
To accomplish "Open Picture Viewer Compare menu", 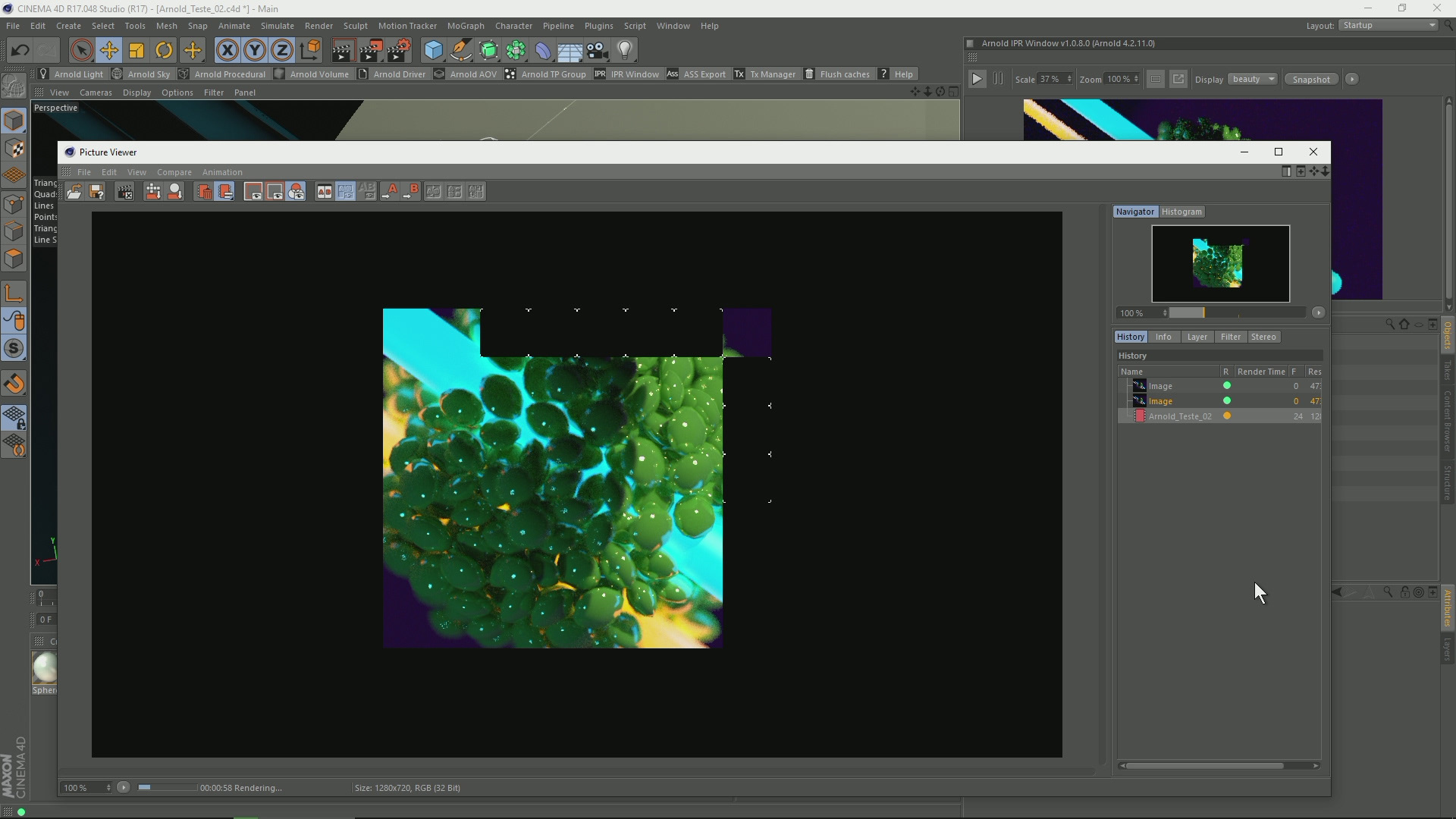I will coord(174,172).
